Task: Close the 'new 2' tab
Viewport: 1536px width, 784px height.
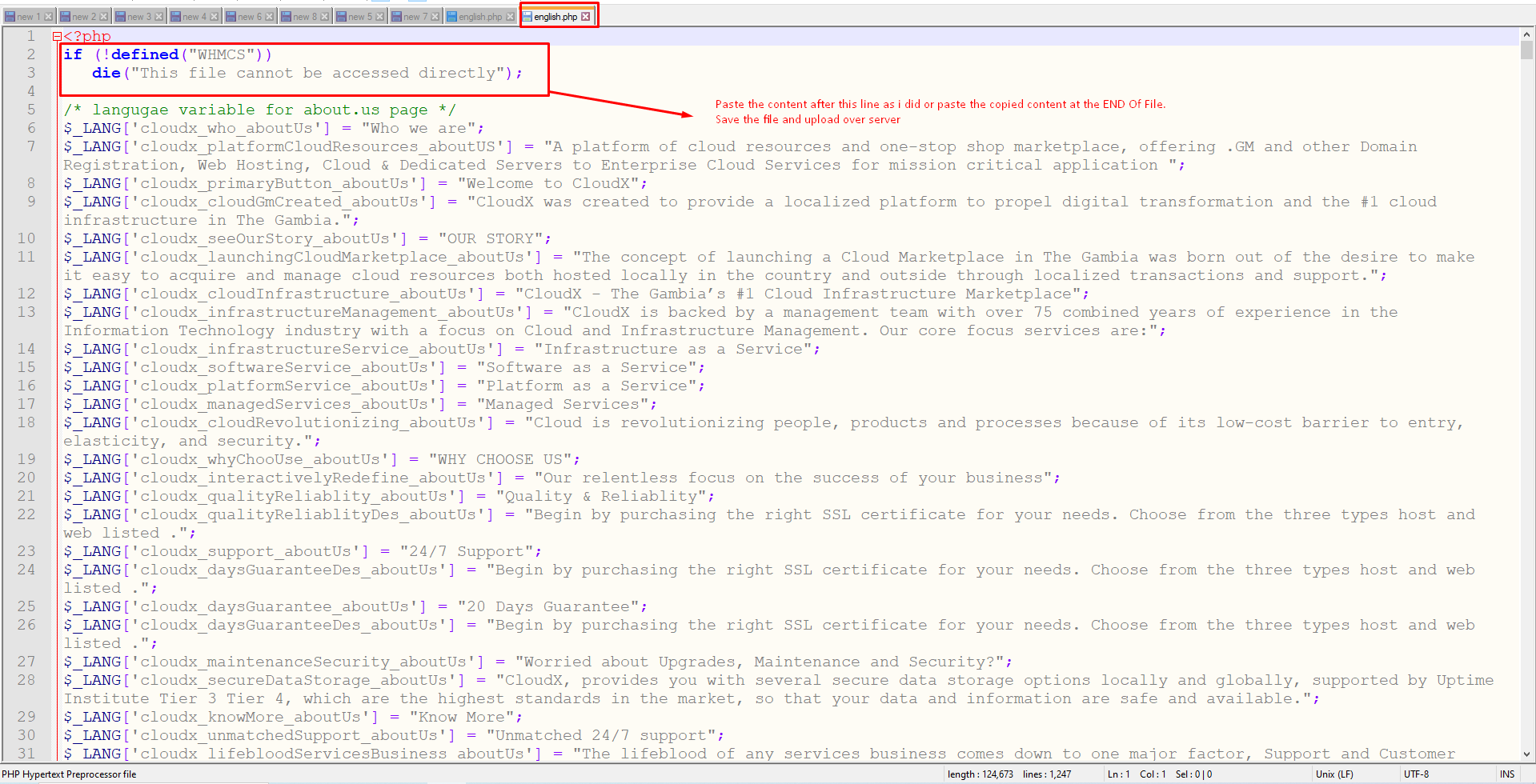Action: [x=104, y=17]
